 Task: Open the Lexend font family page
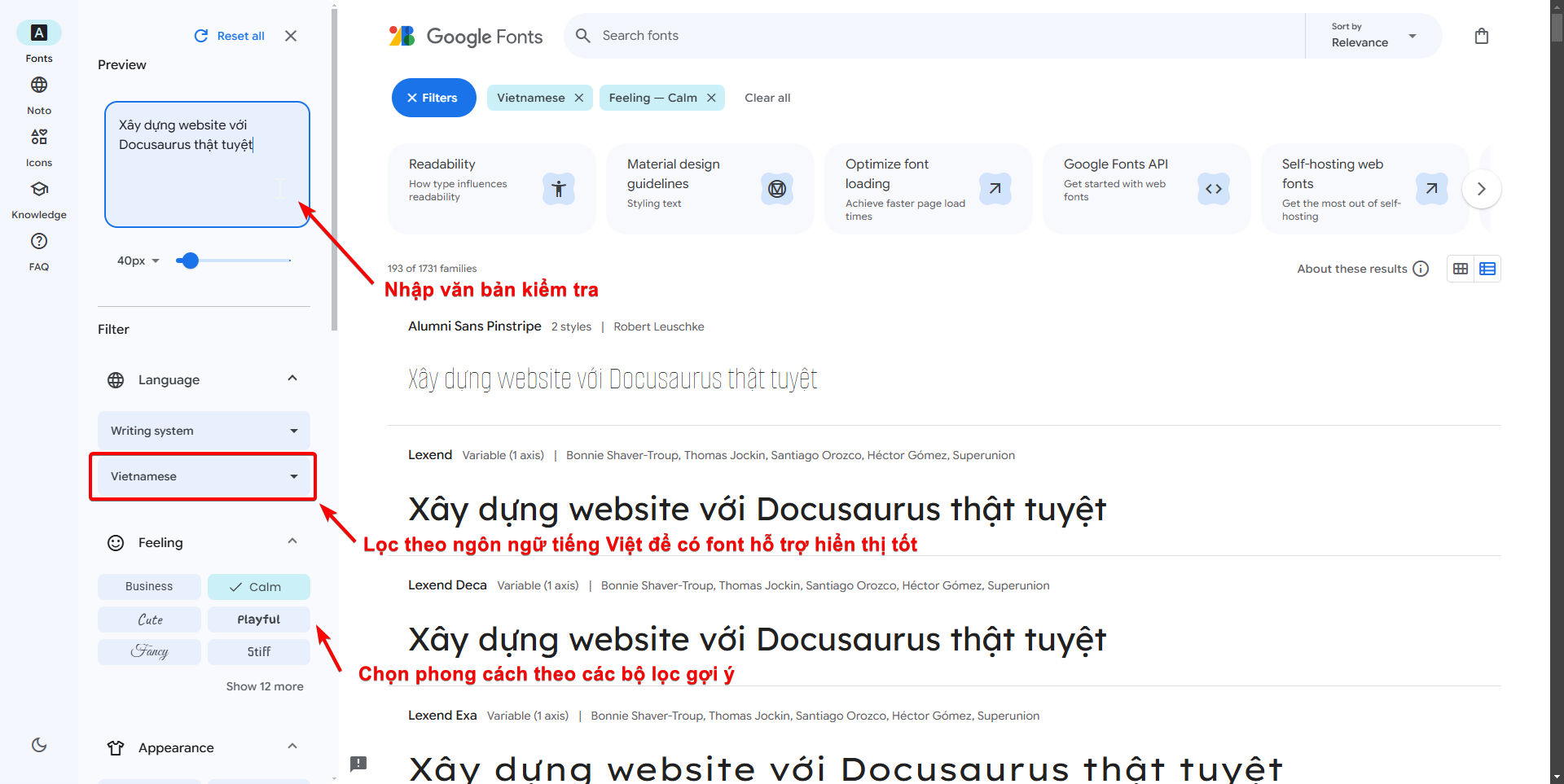(430, 454)
